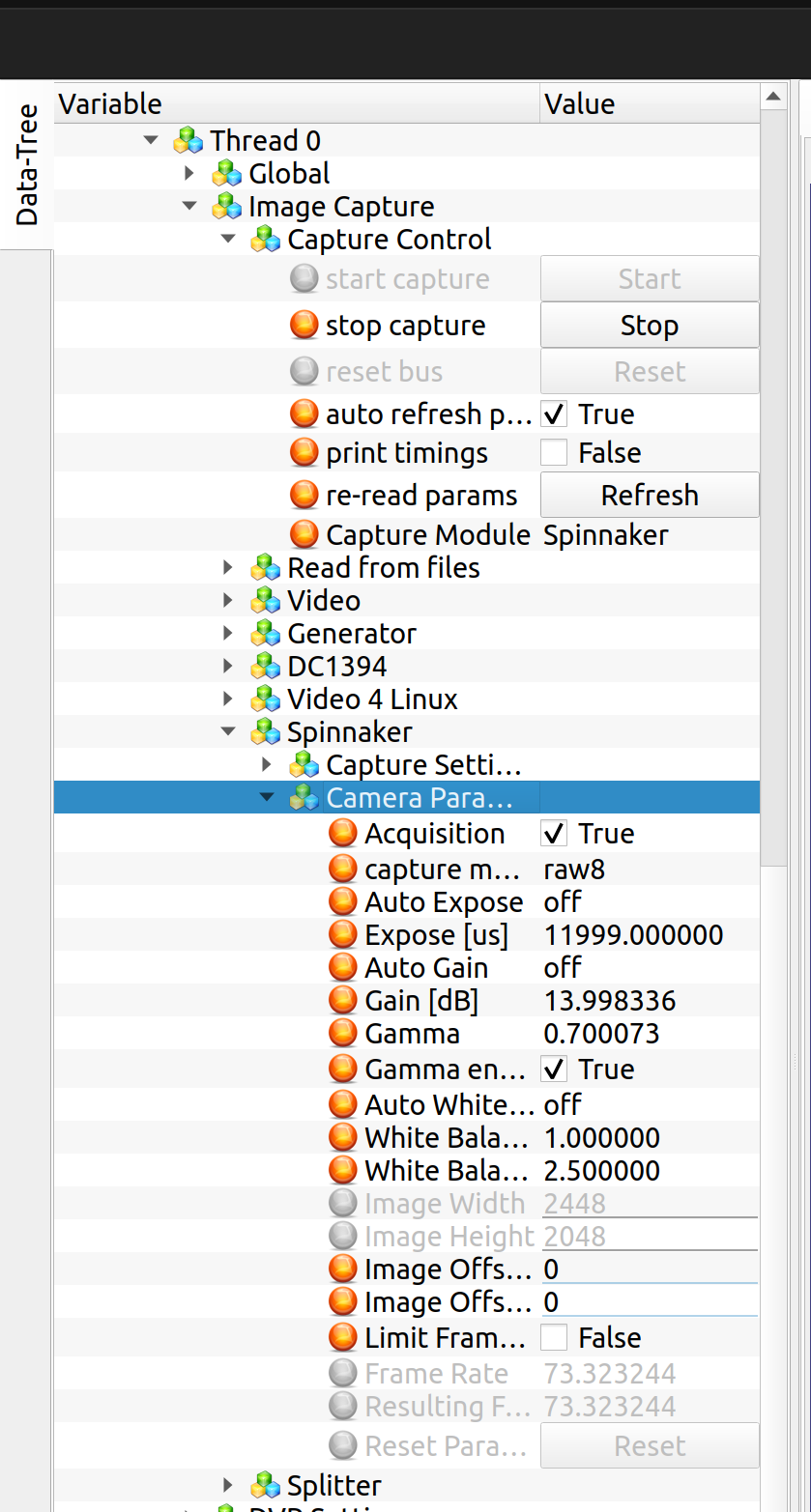Click the Capture Settings cubes icon
This screenshot has width=811, height=1512.
tap(304, 765)
